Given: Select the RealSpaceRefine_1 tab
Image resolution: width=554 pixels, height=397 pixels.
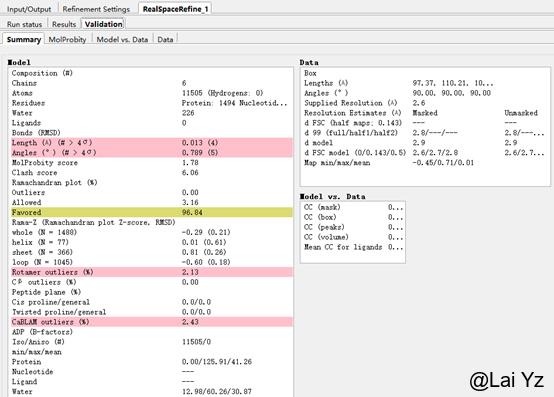Looking at the screenshot, I should pos(175,9).
